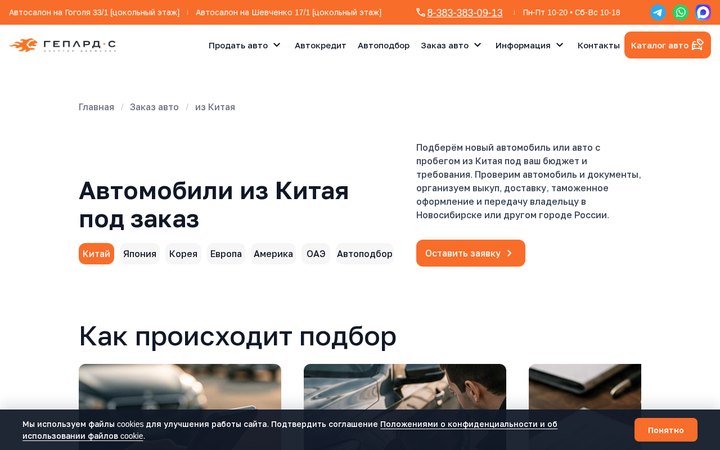Go to the Контакты page
The height and width of the screenshot is (450, 720).
598,45
